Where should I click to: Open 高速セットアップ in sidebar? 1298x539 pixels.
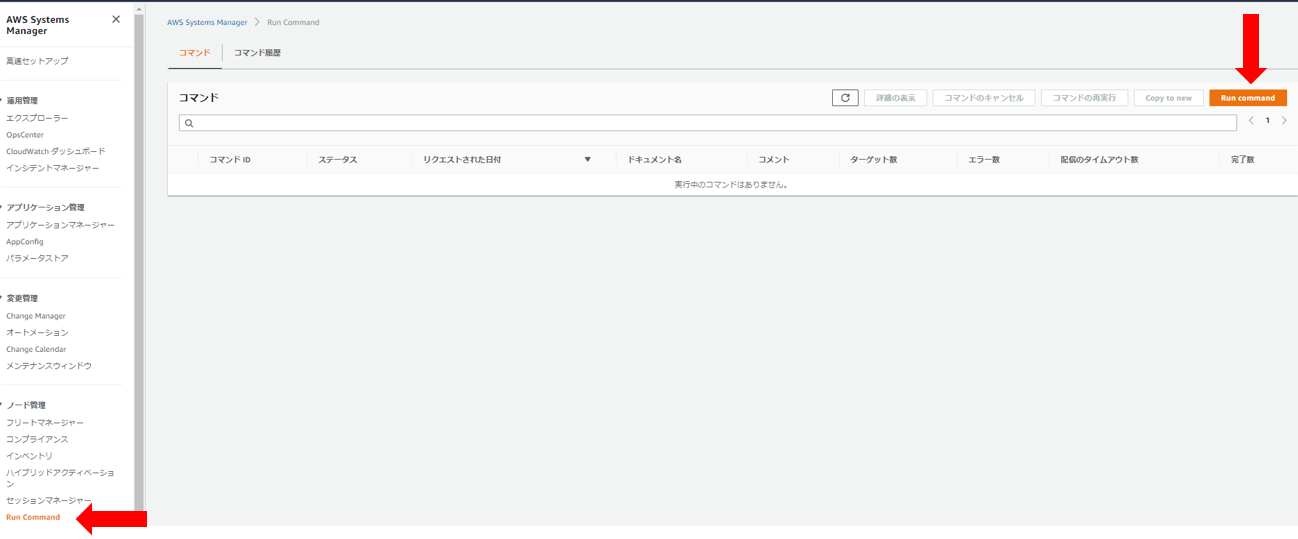(37, 61)
